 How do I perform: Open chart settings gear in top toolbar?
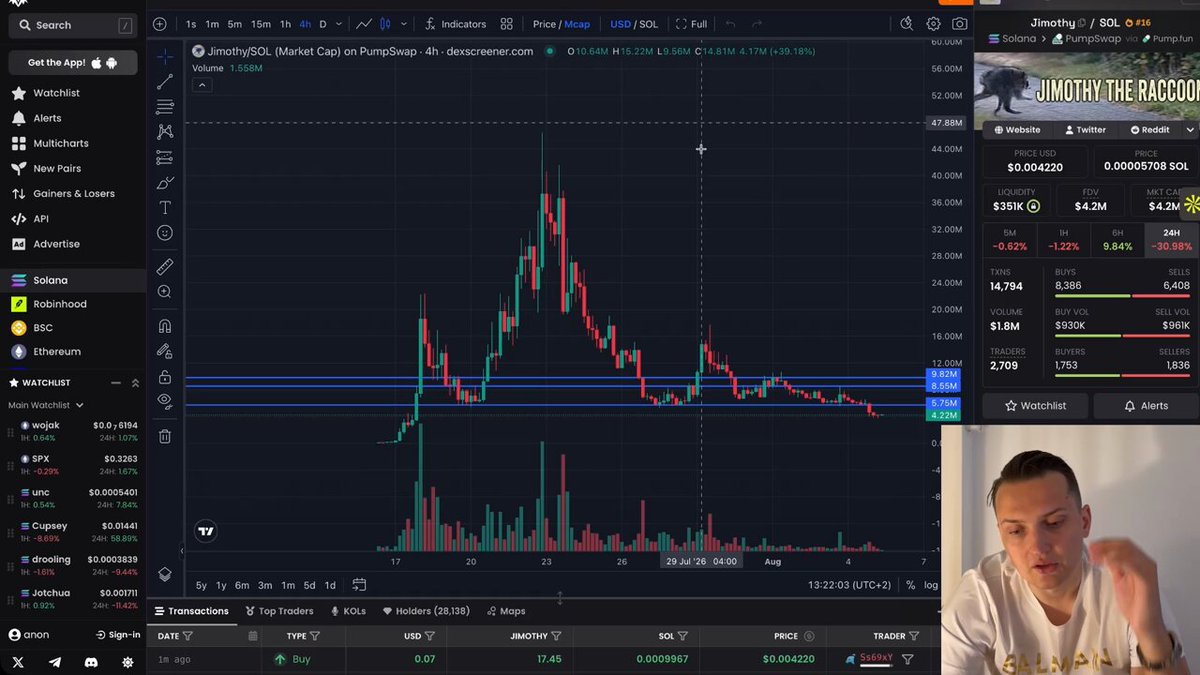pyautogui.click(x=933, y=24)
